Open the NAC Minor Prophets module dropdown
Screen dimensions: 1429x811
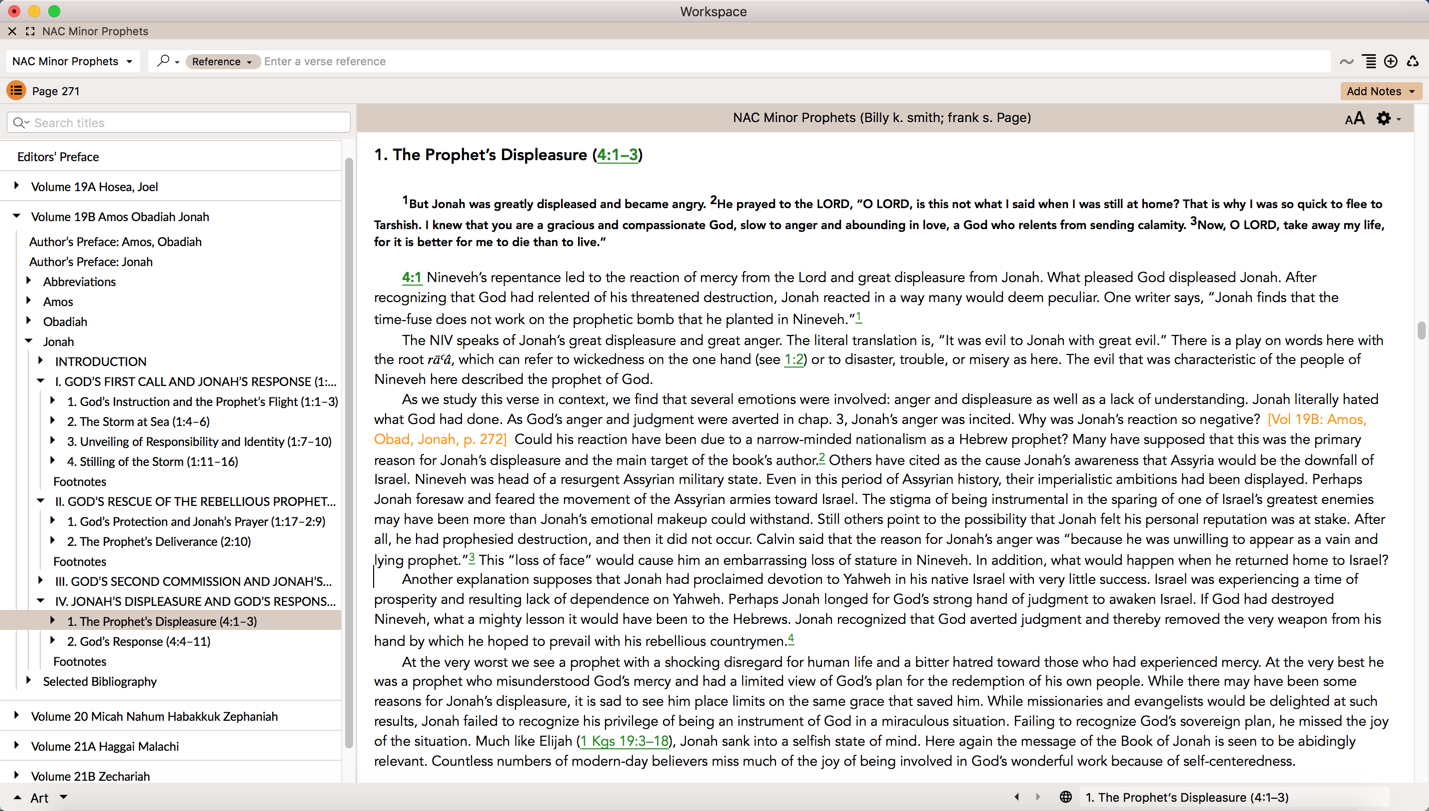[72, 62]
